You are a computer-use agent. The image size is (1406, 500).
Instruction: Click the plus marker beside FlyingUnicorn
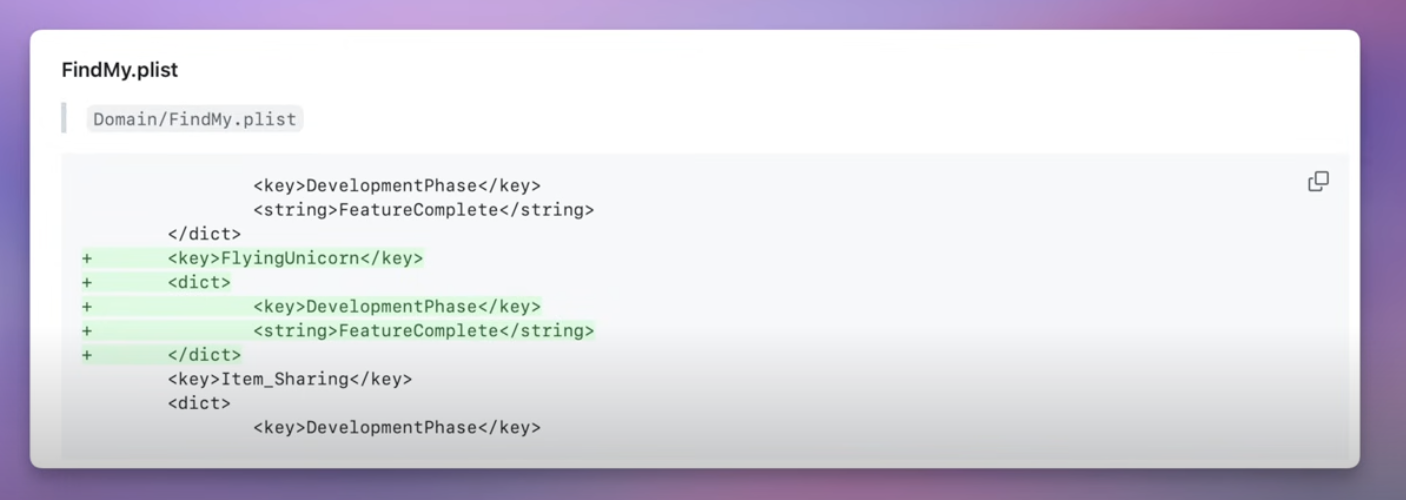pyautogui.click(x=87, y=258)
